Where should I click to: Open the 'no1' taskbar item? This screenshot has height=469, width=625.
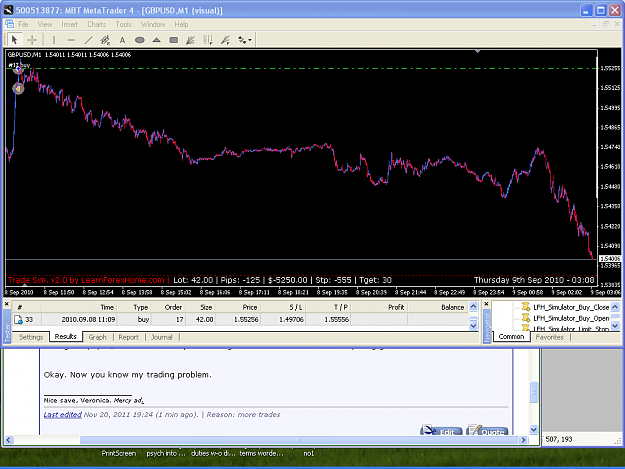point(309,453)
